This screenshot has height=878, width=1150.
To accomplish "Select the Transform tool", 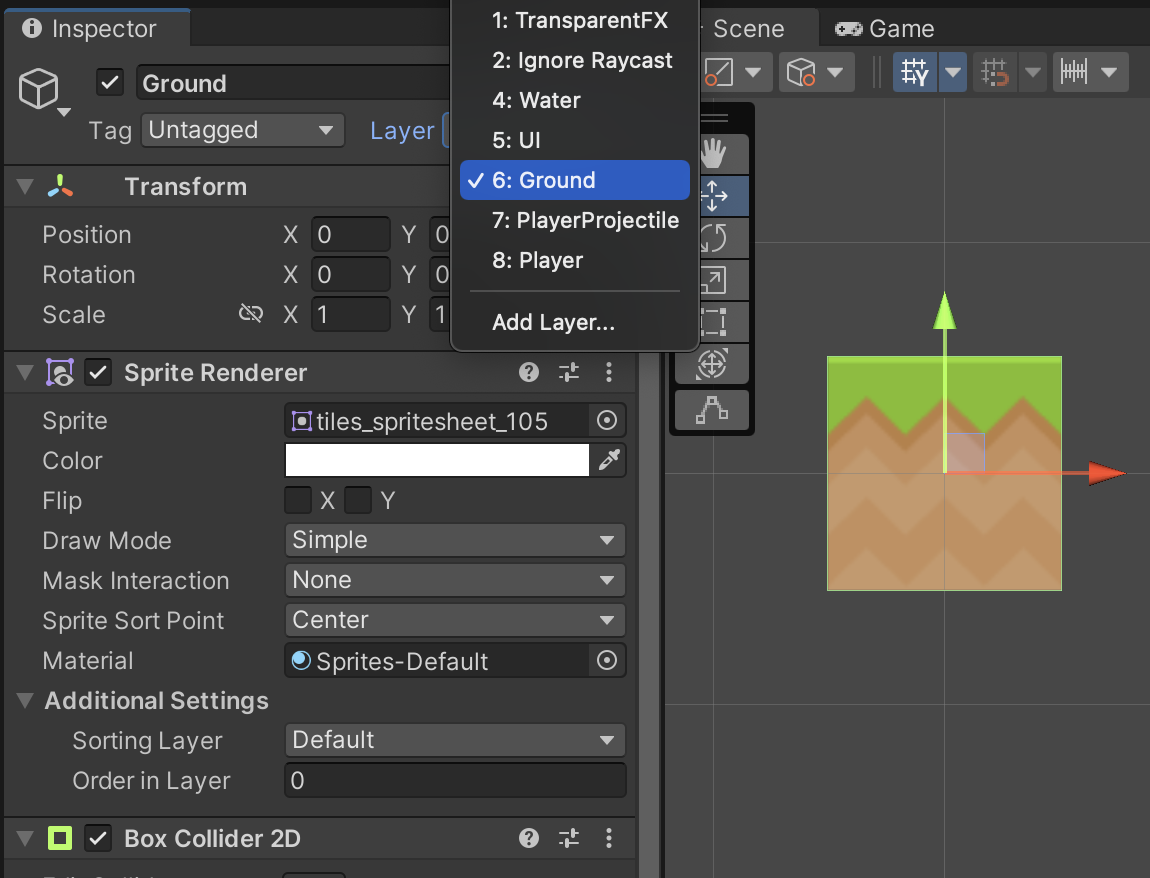I will [x=711, y=364].
